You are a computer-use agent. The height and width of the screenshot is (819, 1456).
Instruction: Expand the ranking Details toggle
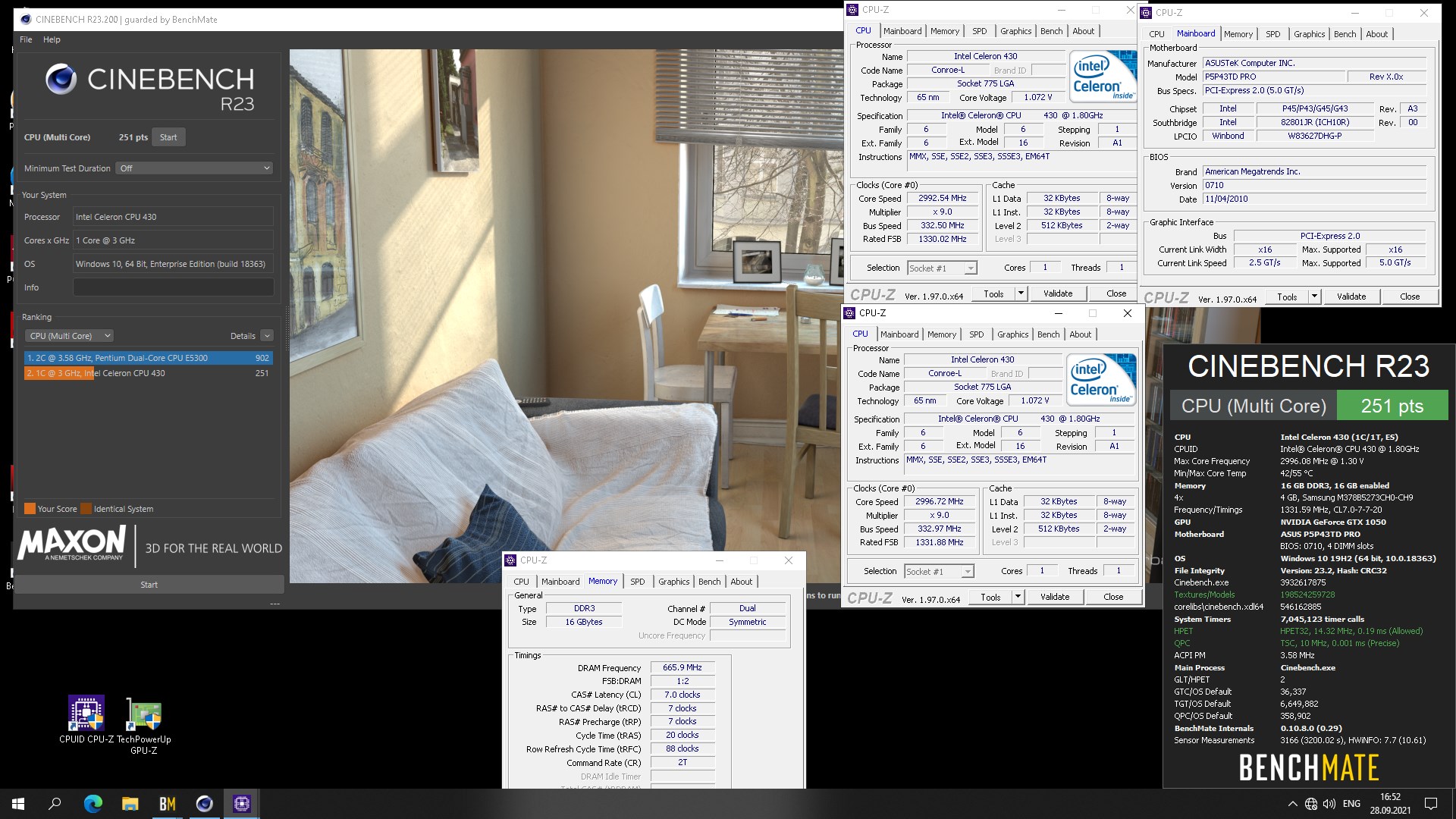[x=267, y=336]
